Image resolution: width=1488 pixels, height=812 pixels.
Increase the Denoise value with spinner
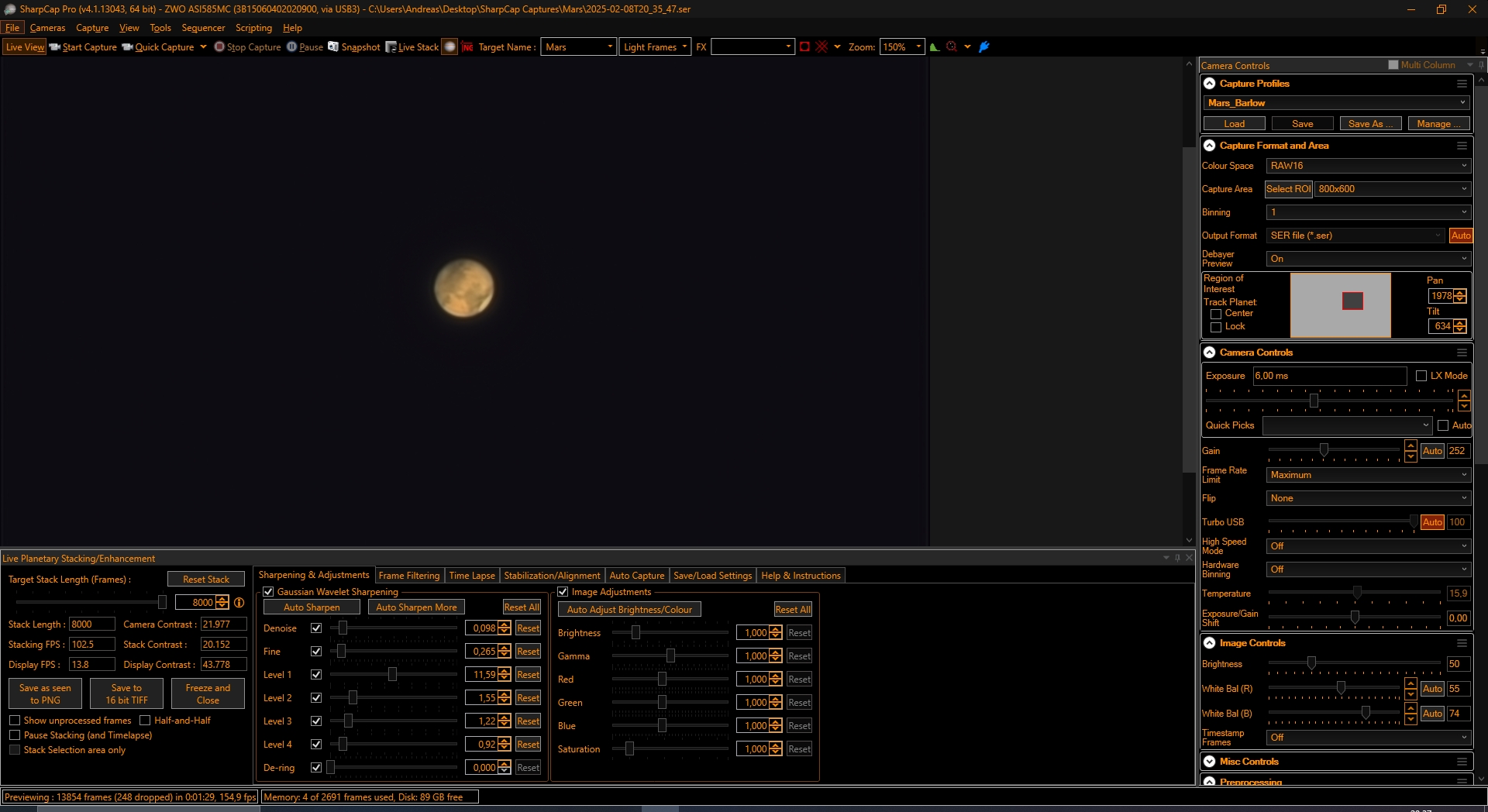(505, 625)
